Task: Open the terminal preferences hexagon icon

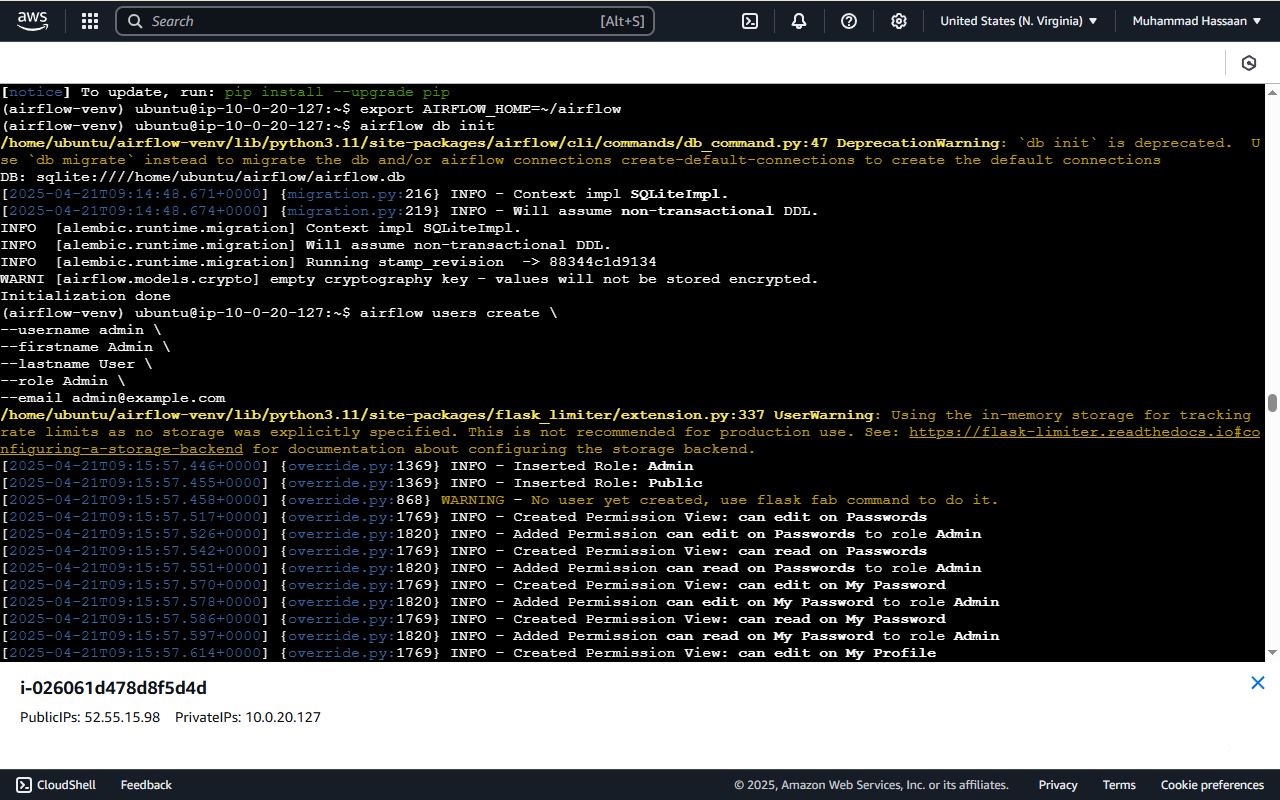Action: point(1248,63)
